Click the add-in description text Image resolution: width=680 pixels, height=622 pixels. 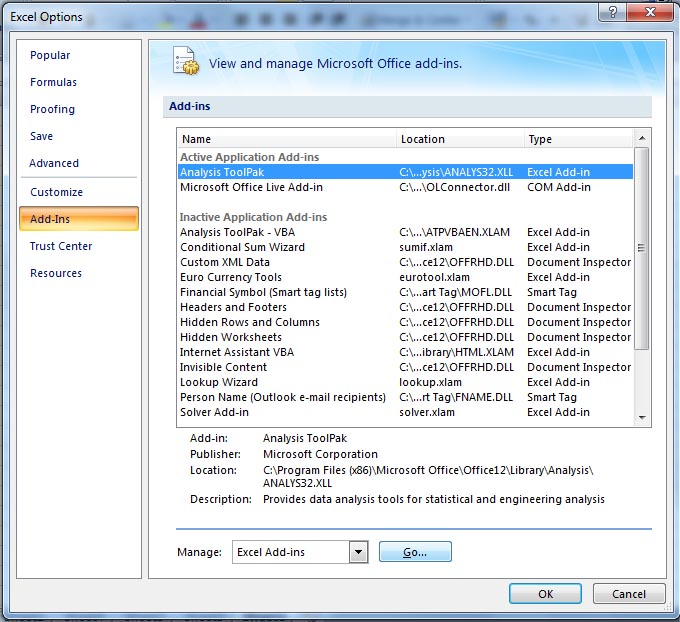[433, 499]
